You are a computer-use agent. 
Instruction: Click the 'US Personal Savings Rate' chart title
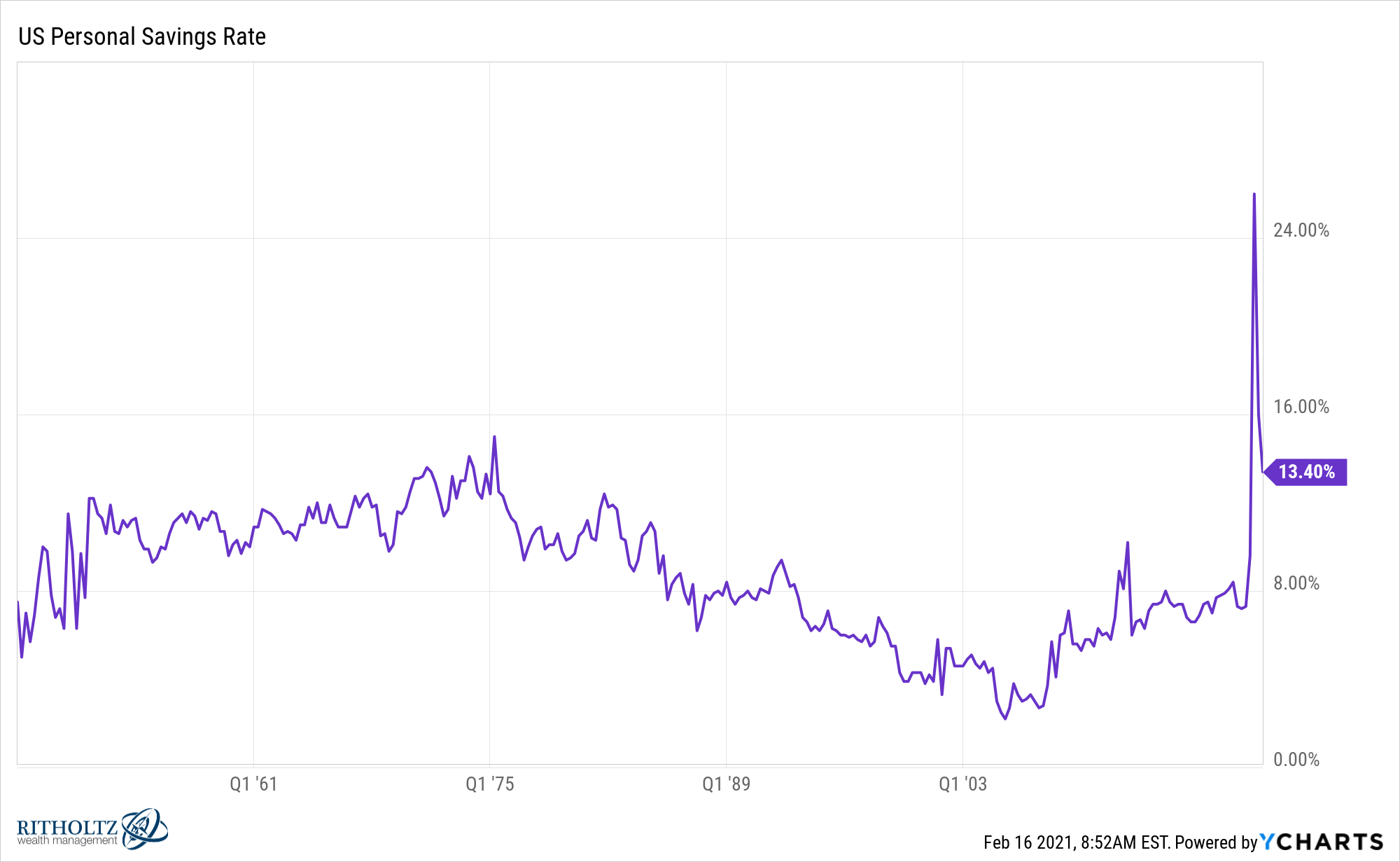click(x=142, y=36)
